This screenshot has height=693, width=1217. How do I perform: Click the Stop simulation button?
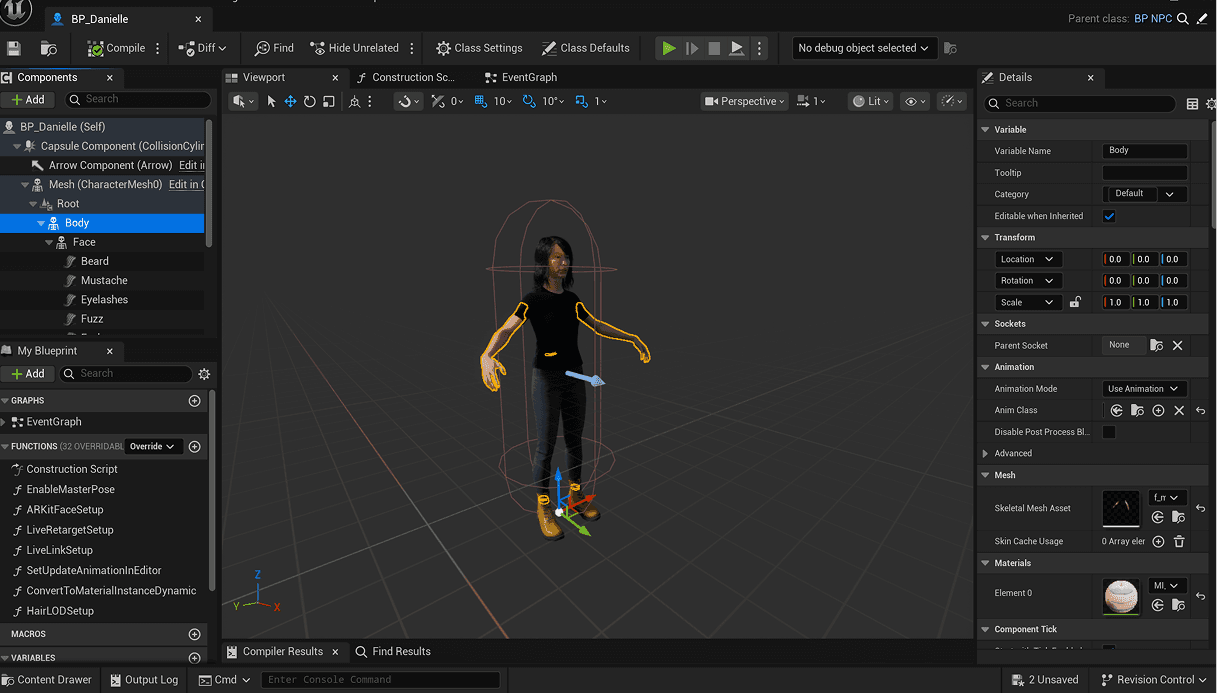714,48
